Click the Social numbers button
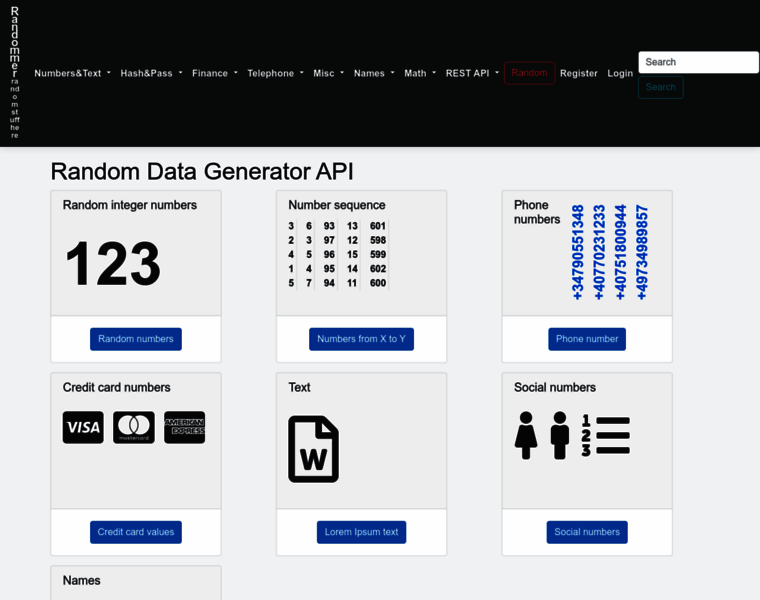The image size is (760, 600). 587,532
